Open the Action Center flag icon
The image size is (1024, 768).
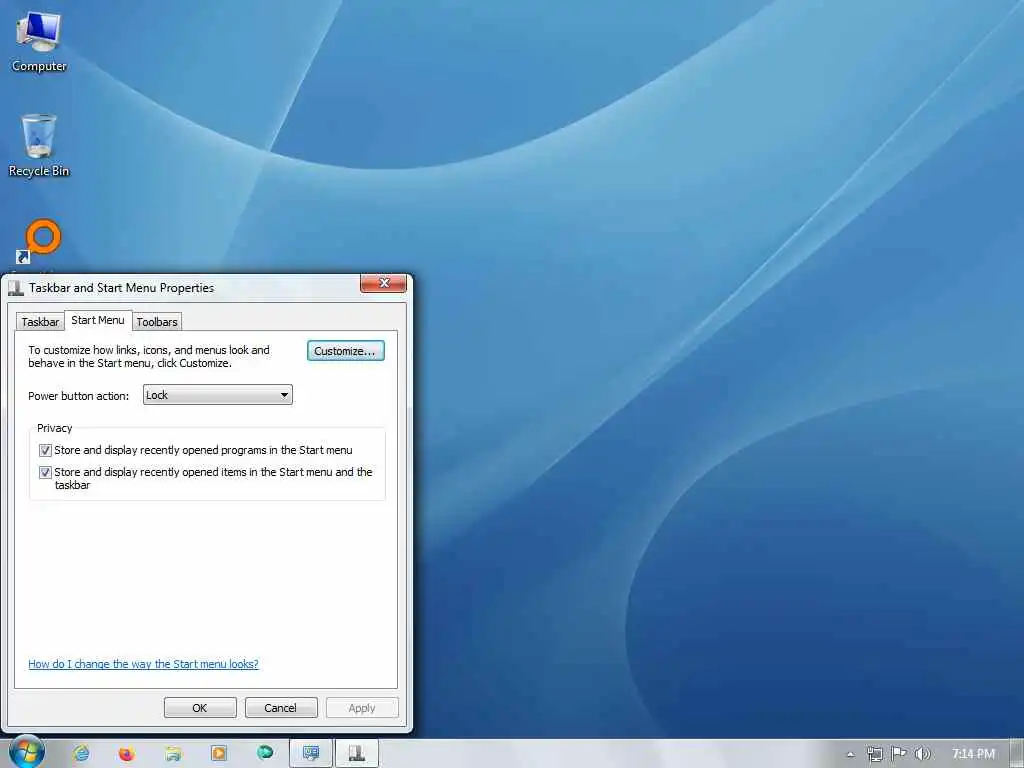tap(899, 754)
